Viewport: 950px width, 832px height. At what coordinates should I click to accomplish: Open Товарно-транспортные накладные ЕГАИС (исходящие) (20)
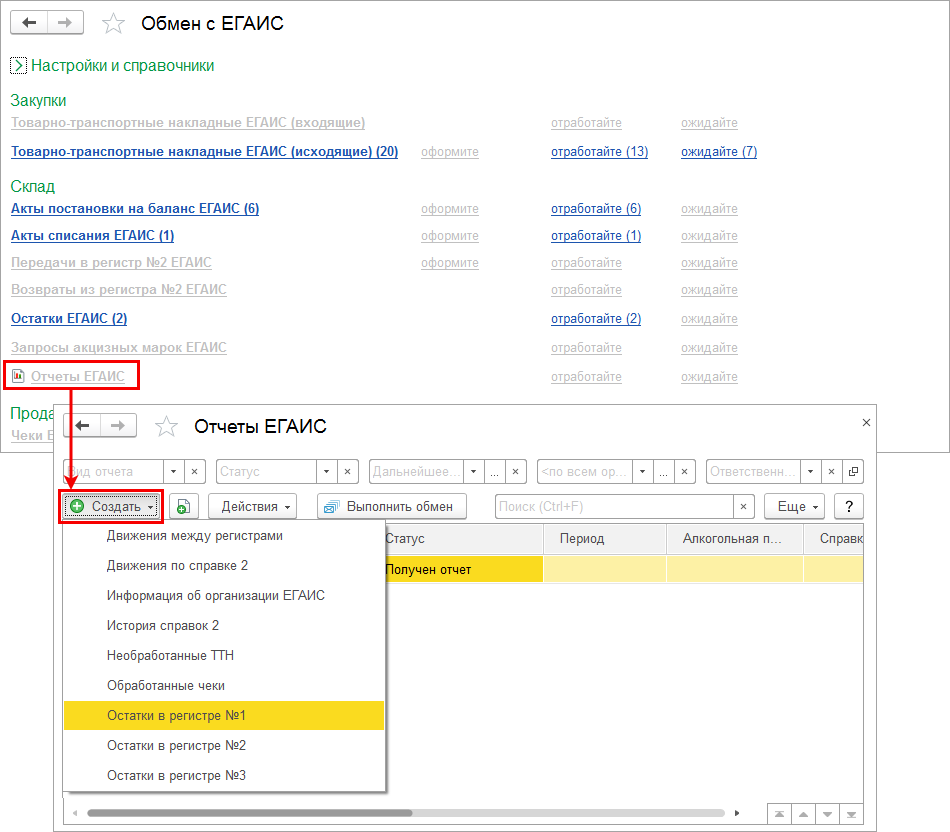click(204, 151)
